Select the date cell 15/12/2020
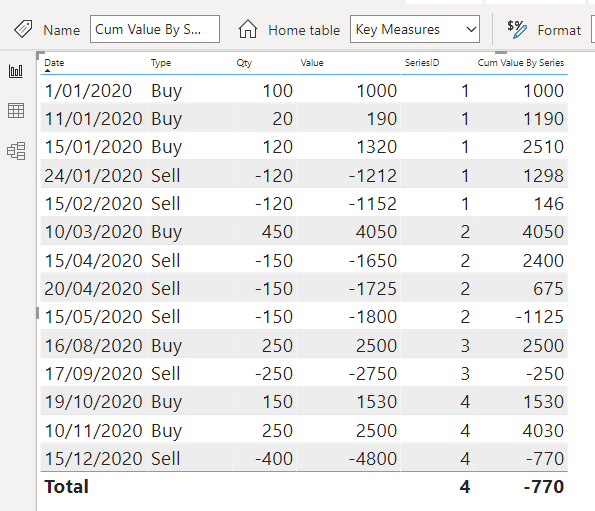Image resolution: width=595 pixels, height=511 pixels. point(93,459)
